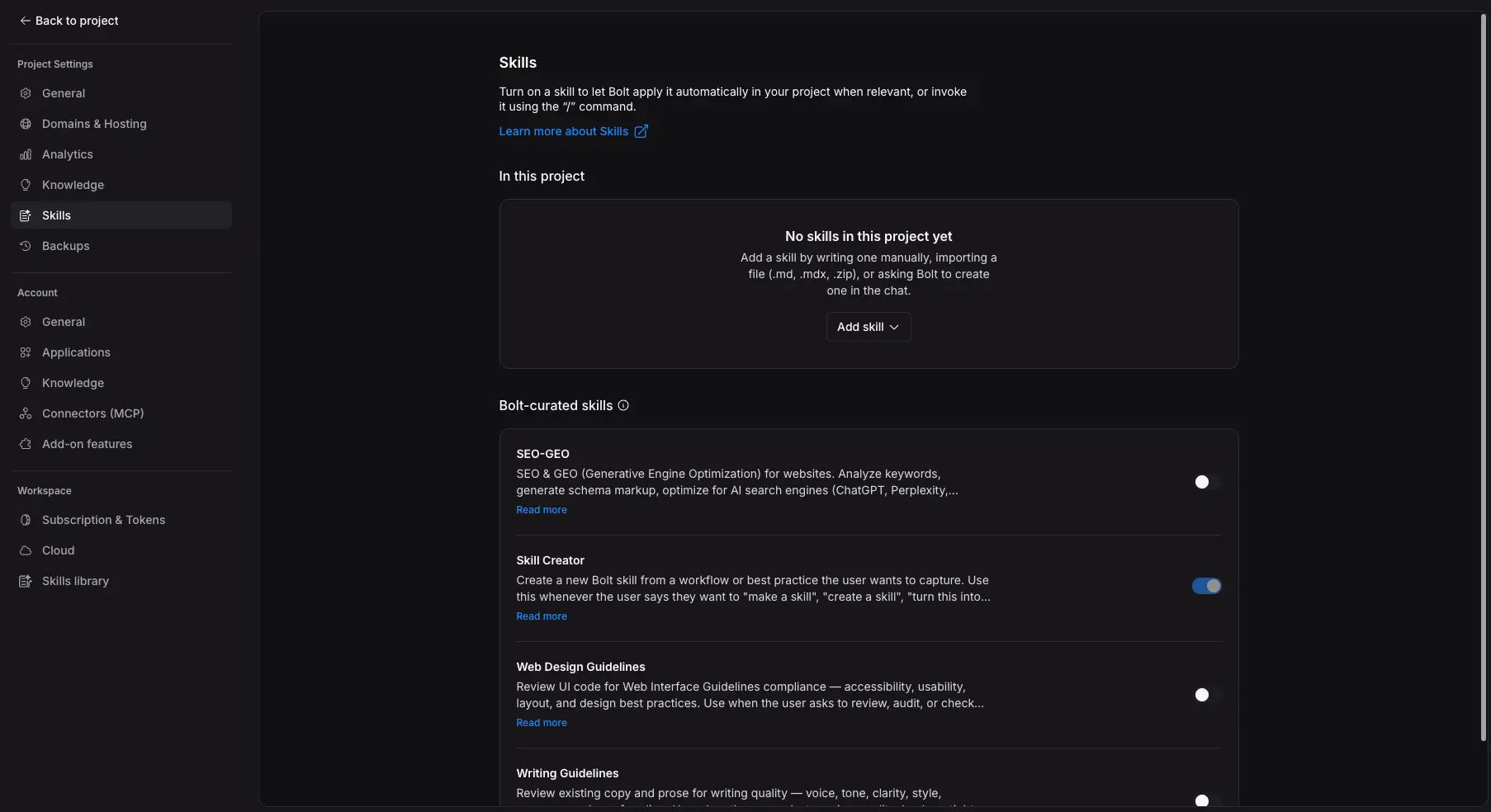Click the Skill Creator title text
1491x812 pixels.
click(550, 560)
